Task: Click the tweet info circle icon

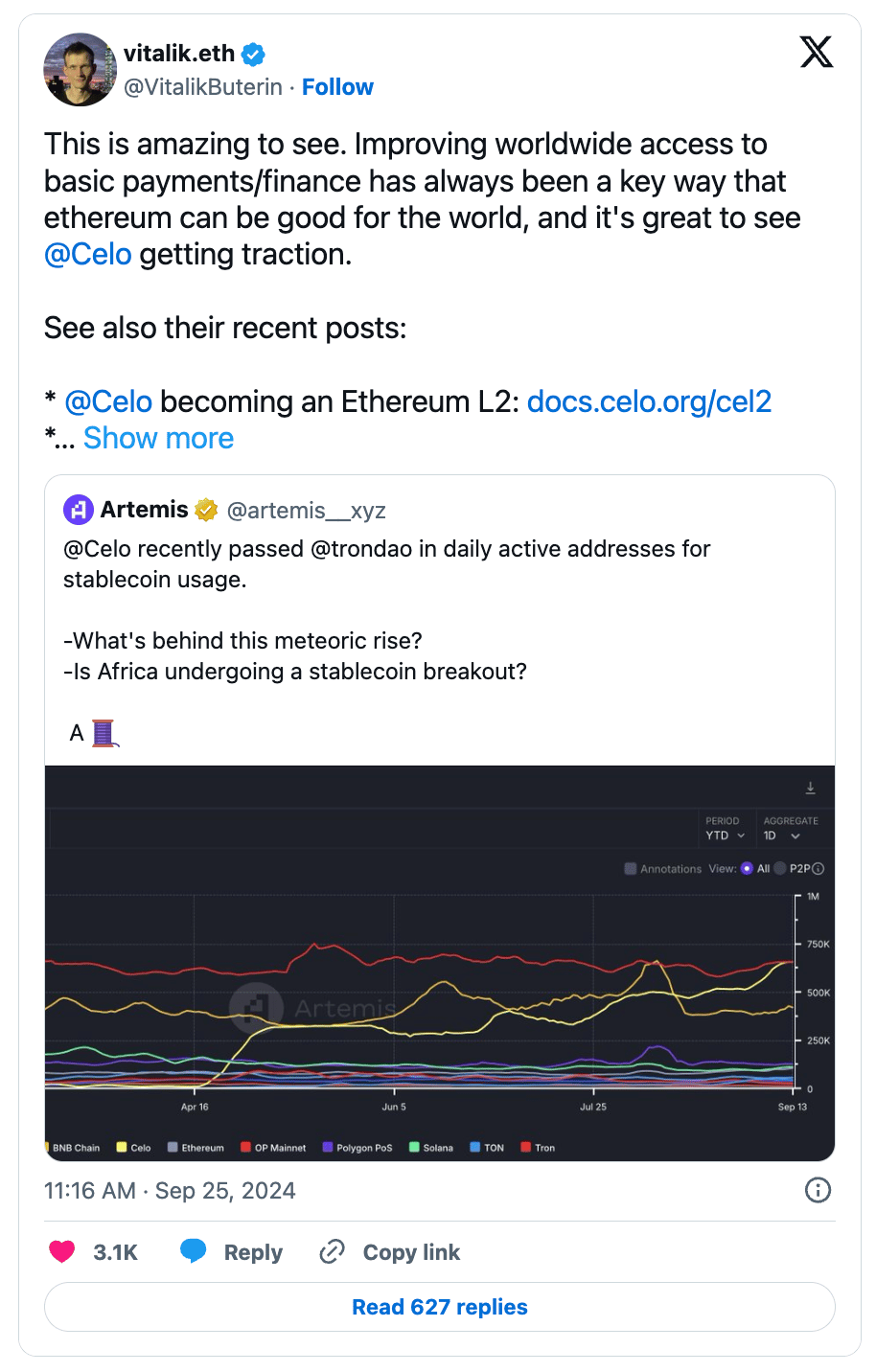Action: [x=818, y=1190]
